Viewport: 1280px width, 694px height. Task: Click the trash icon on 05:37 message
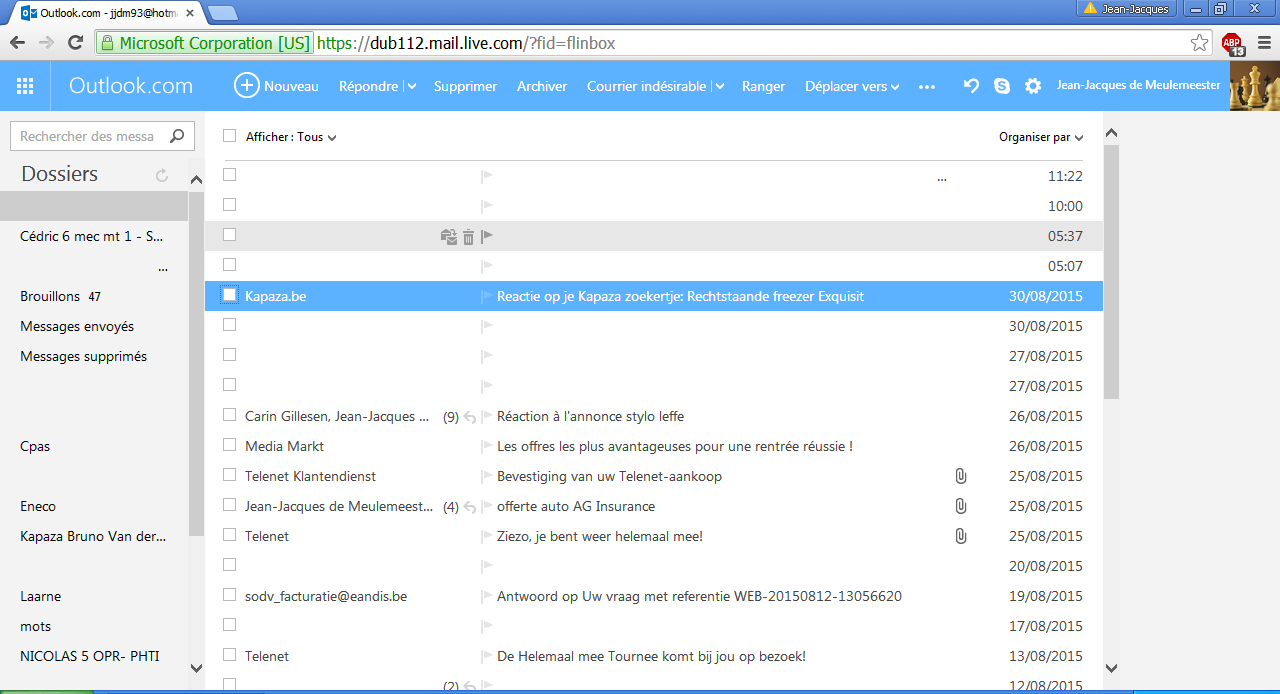pyautogui.click(x=468, y=237)
